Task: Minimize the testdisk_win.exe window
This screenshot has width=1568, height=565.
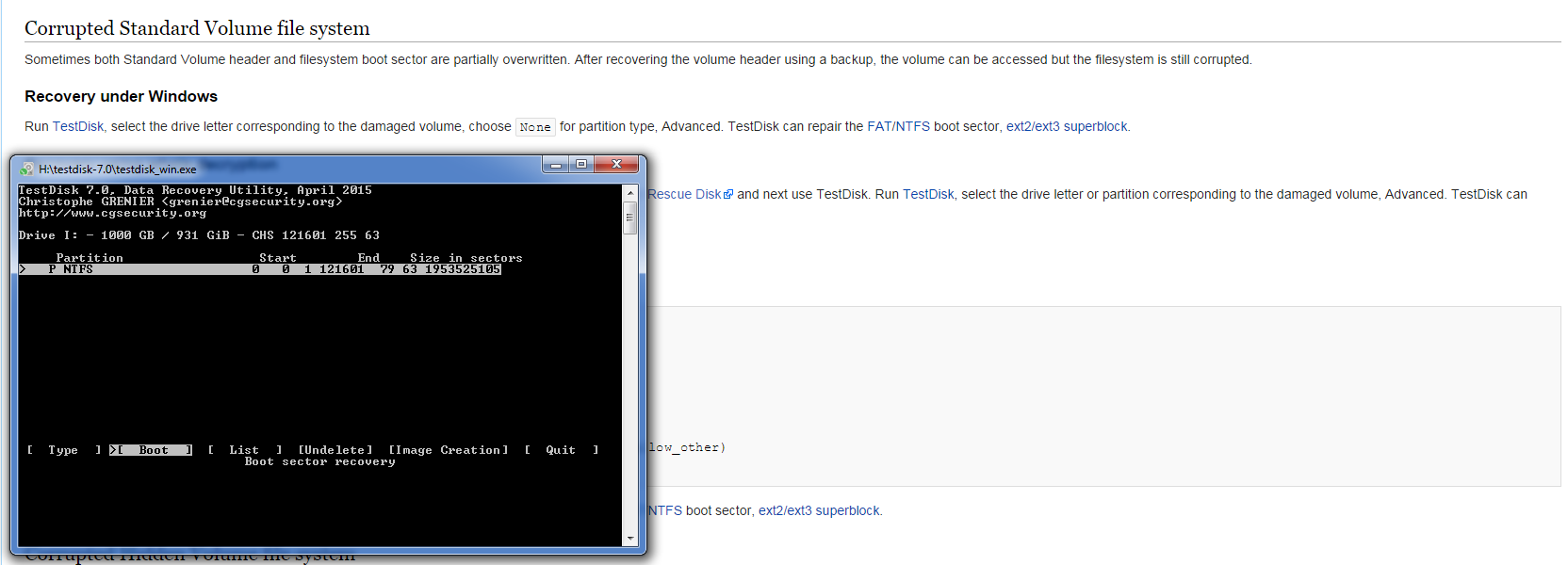Action: click(x=555, y=164)
